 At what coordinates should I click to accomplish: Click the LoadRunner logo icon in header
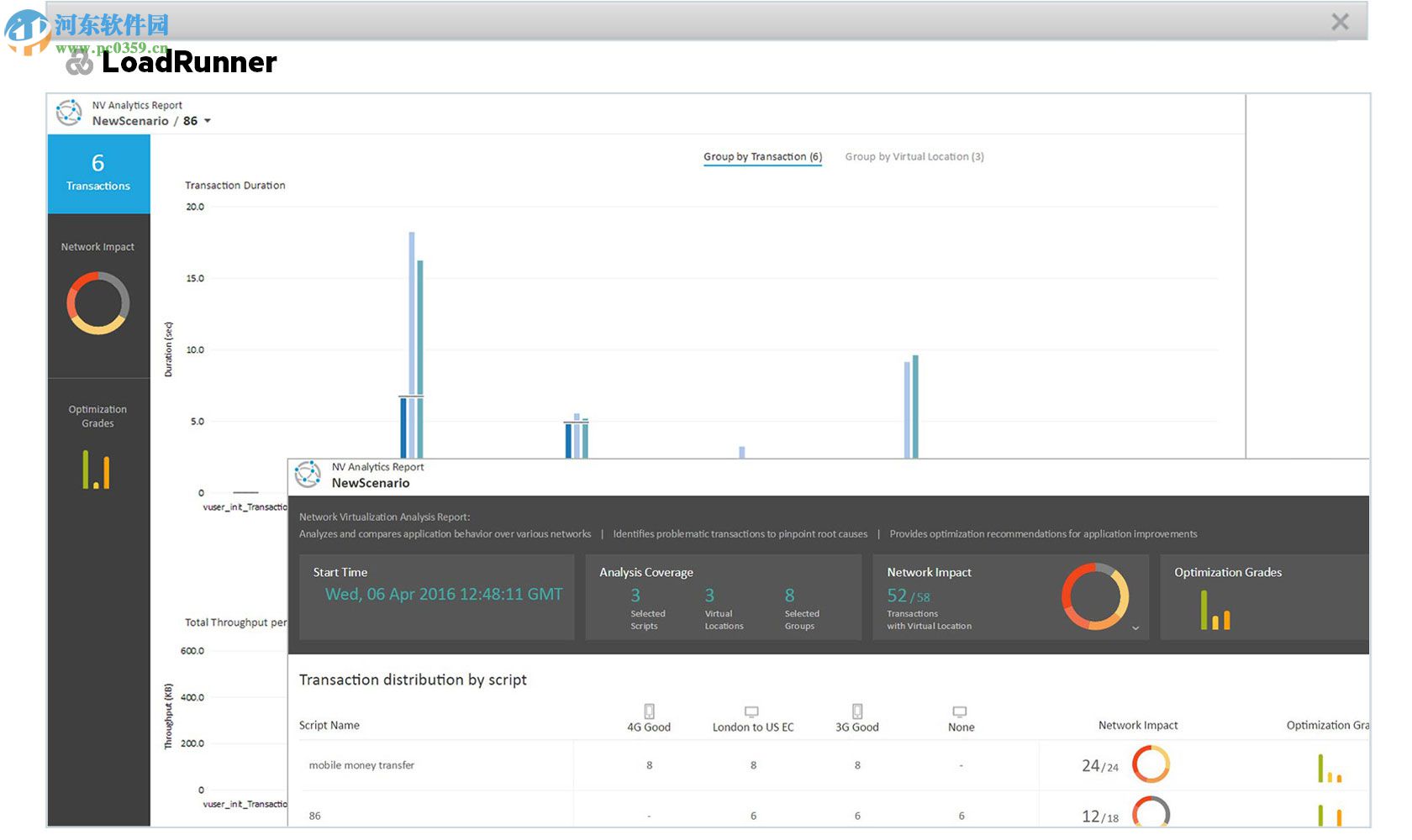click(x=79, y=64)
